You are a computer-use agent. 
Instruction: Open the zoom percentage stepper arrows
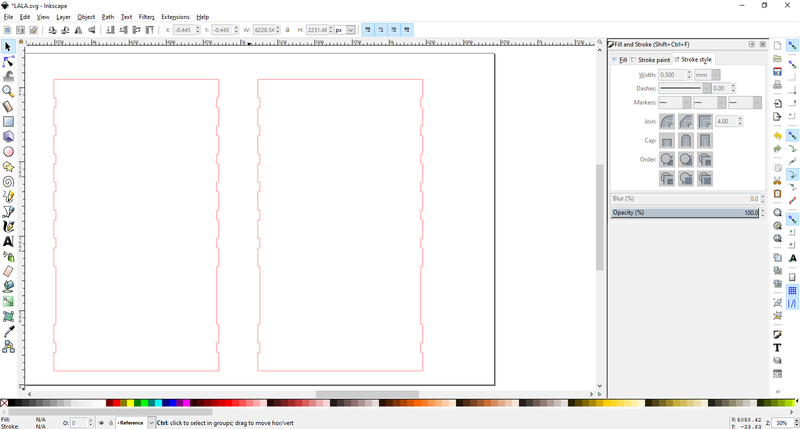[795, 423]
